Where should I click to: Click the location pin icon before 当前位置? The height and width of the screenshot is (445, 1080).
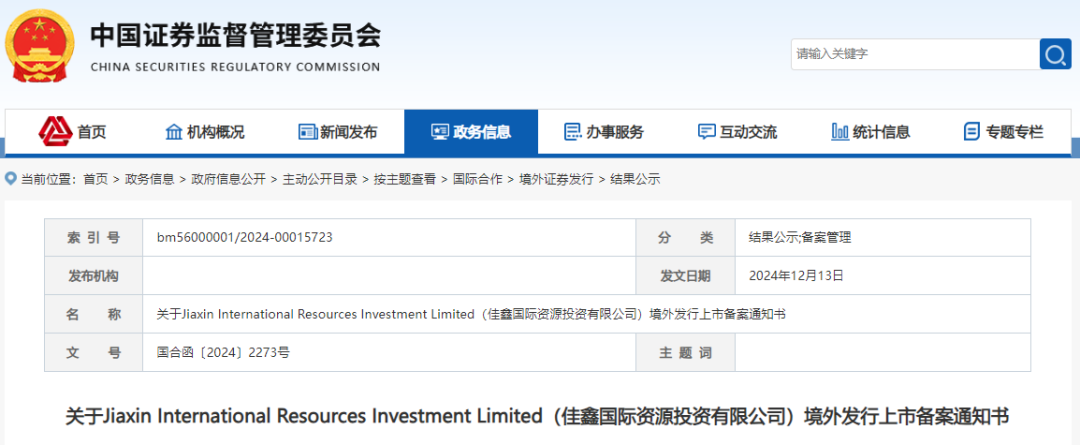(10, 179)
